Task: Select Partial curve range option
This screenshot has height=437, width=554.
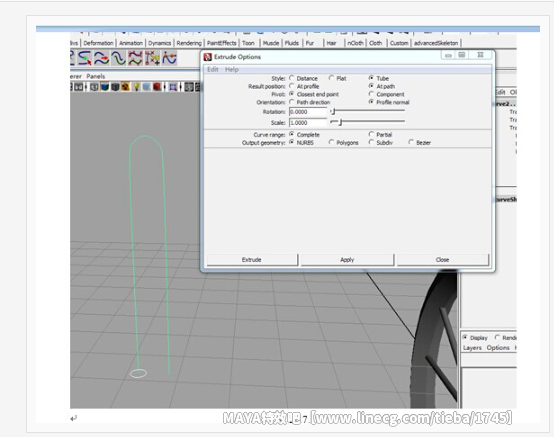Action: point(371,134)
